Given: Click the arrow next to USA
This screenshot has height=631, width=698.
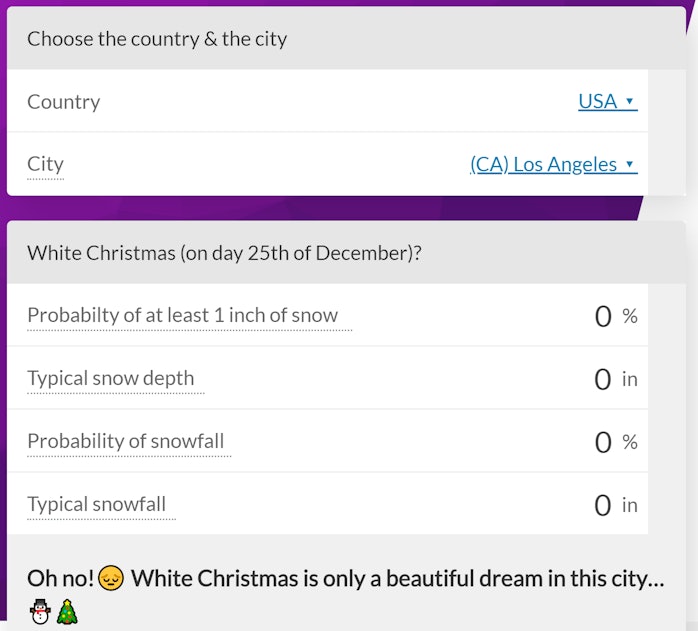Looking at the screenshot, I should click(629, 101).
